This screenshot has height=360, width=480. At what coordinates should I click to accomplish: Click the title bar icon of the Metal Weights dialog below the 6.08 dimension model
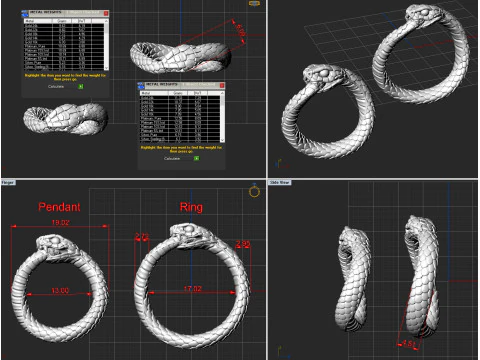141,85
